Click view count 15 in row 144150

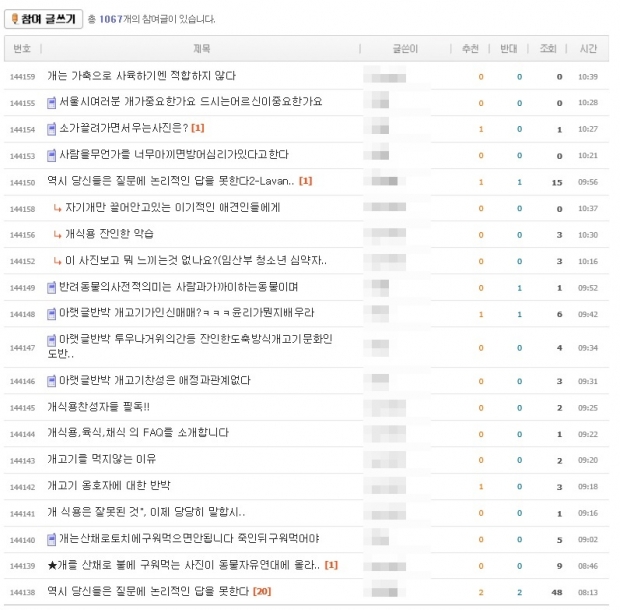[557, 182]
